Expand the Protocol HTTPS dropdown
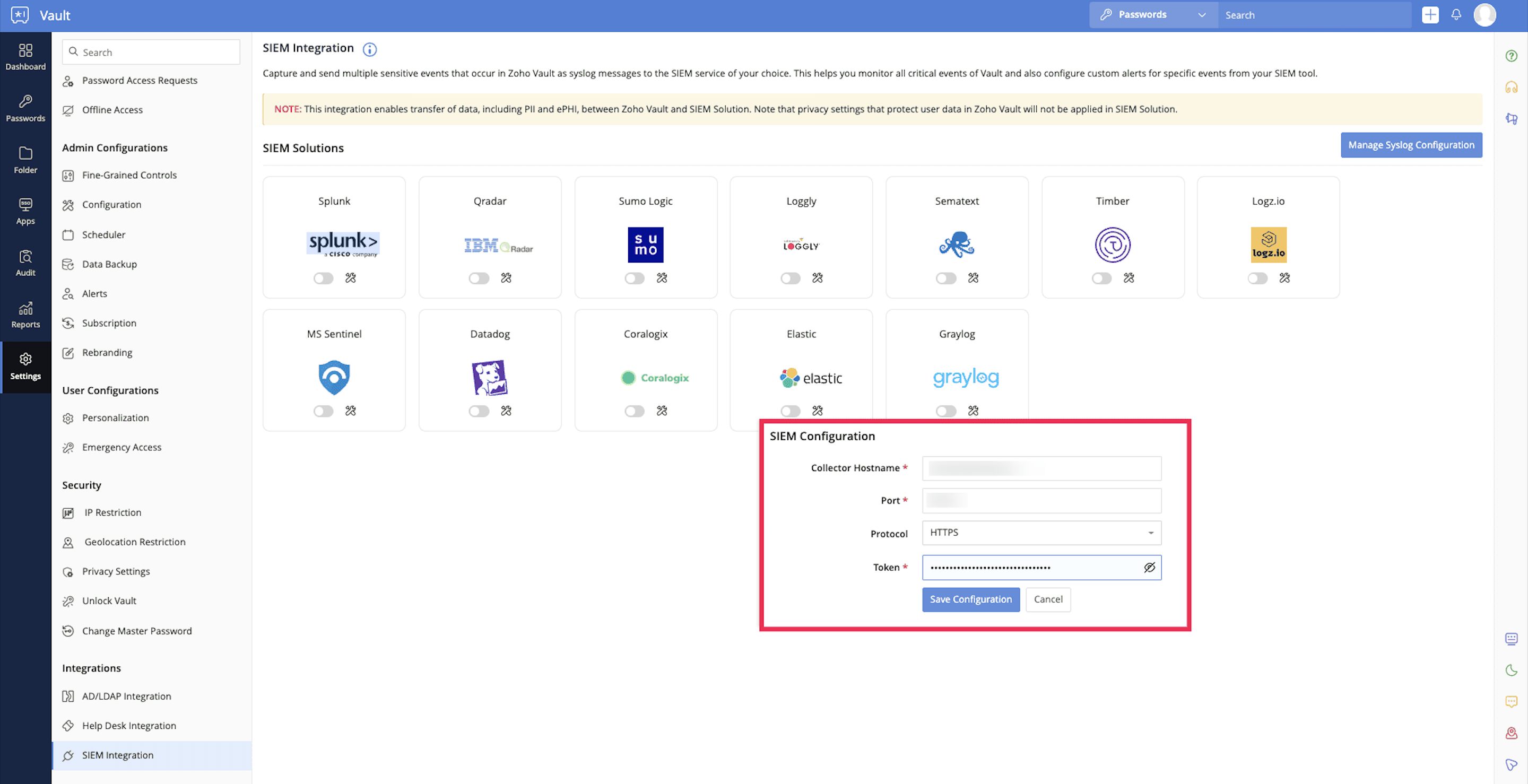This screenshot has width=1528, height=784. click(x=1041, y=533)
